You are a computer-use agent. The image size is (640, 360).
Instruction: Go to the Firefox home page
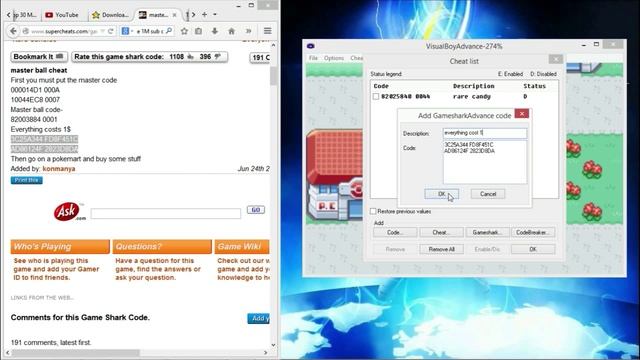pos(231,31)
